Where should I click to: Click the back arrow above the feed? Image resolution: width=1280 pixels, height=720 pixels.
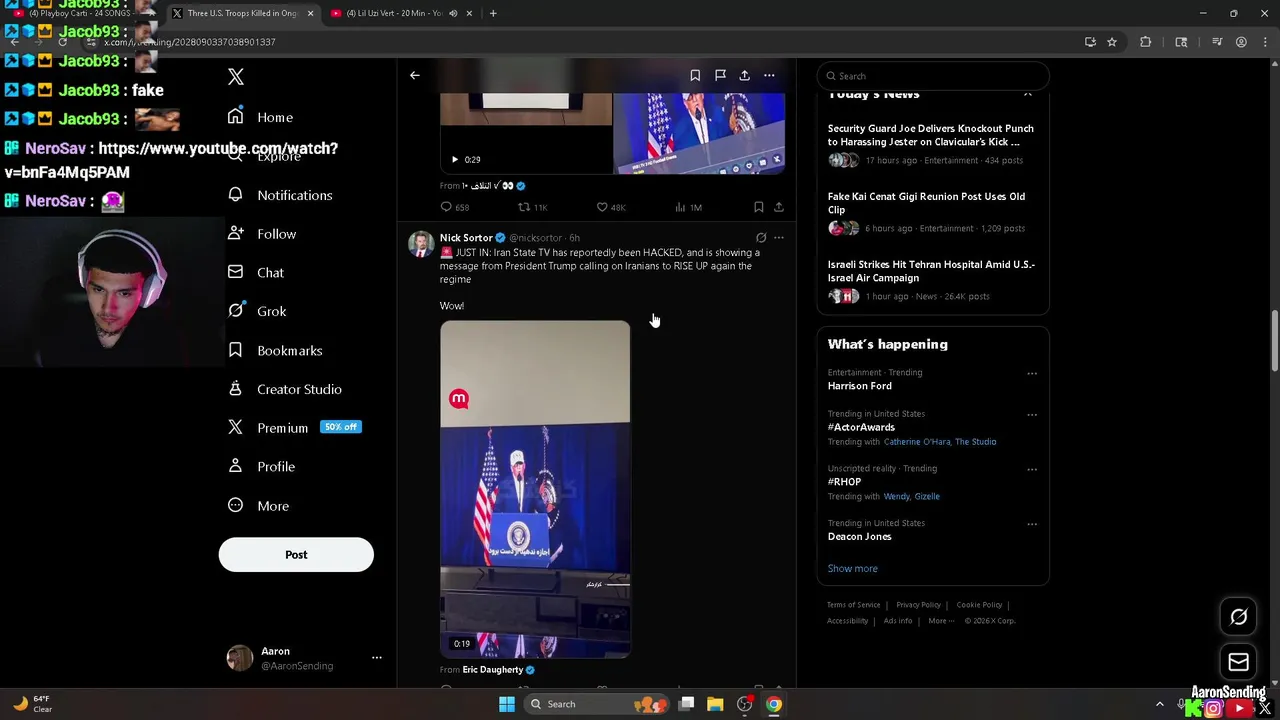pyautogui.click(x=414, y=76)
